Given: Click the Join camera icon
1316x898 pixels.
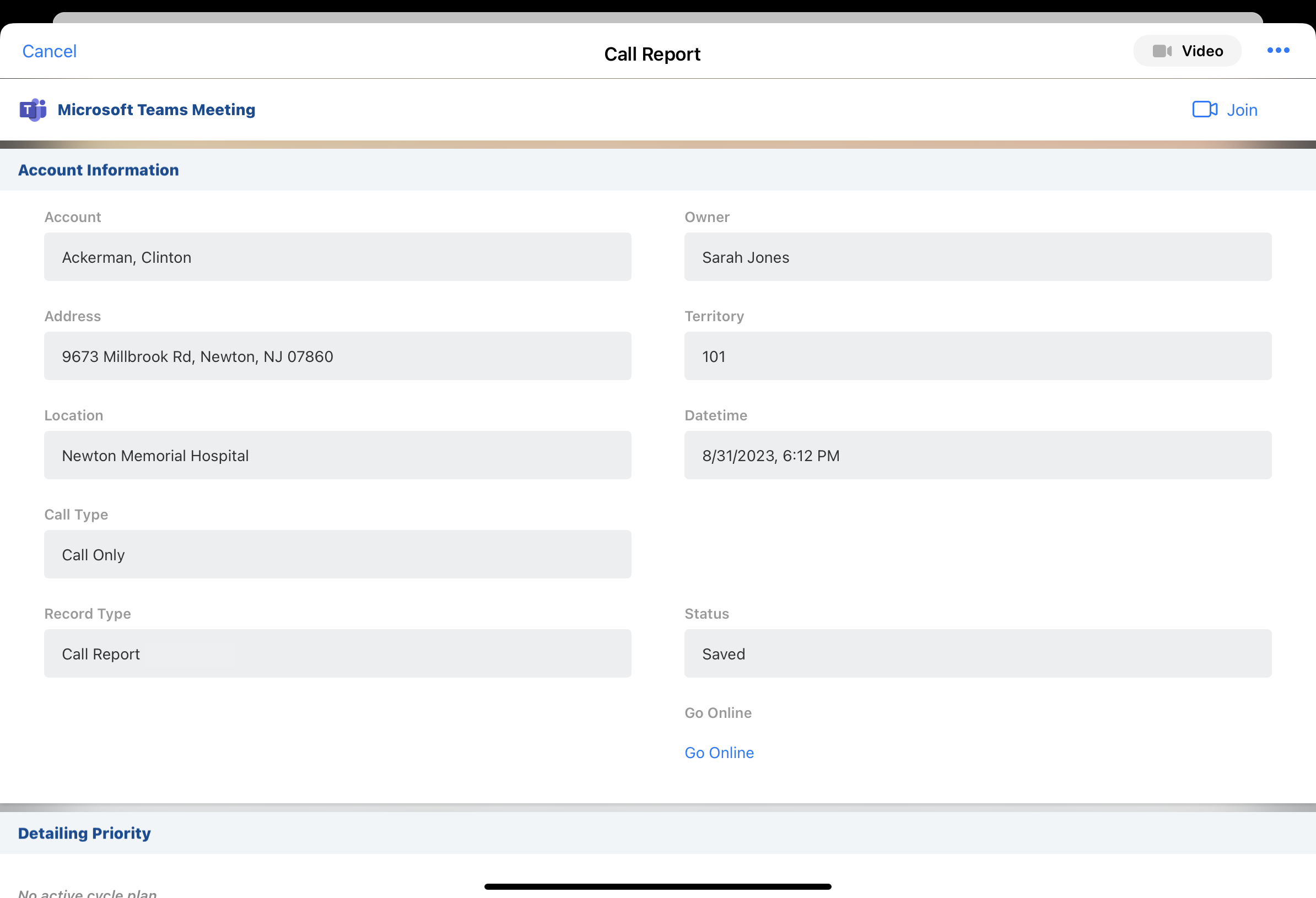Looking at the screenshot, I should point(1204,109).
